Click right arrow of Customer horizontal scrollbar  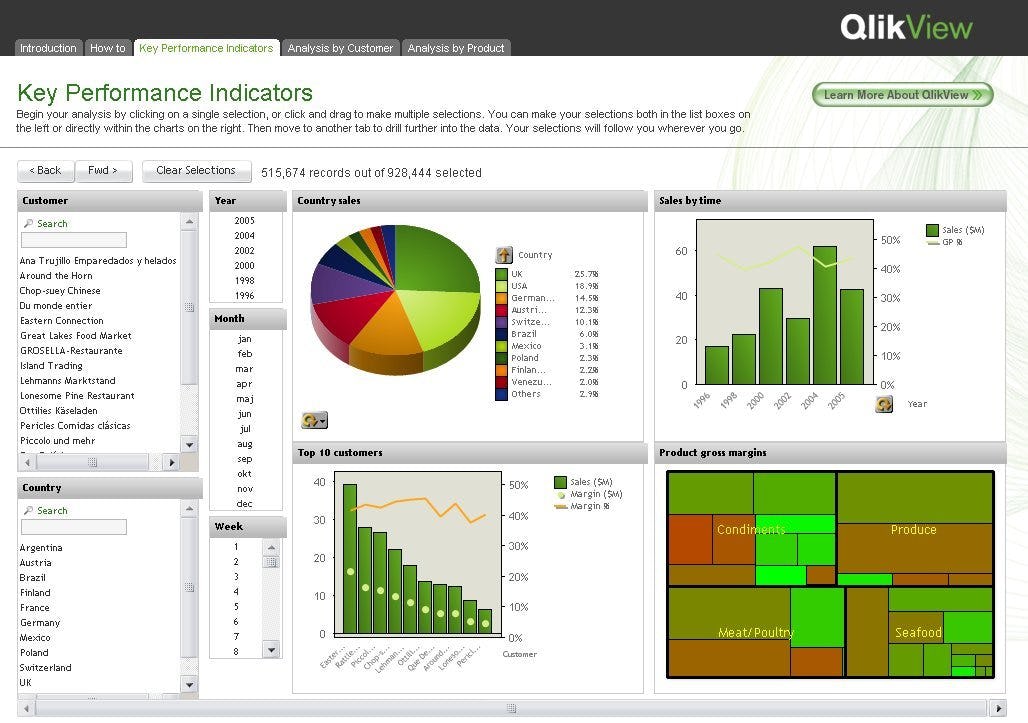[171, 462]
